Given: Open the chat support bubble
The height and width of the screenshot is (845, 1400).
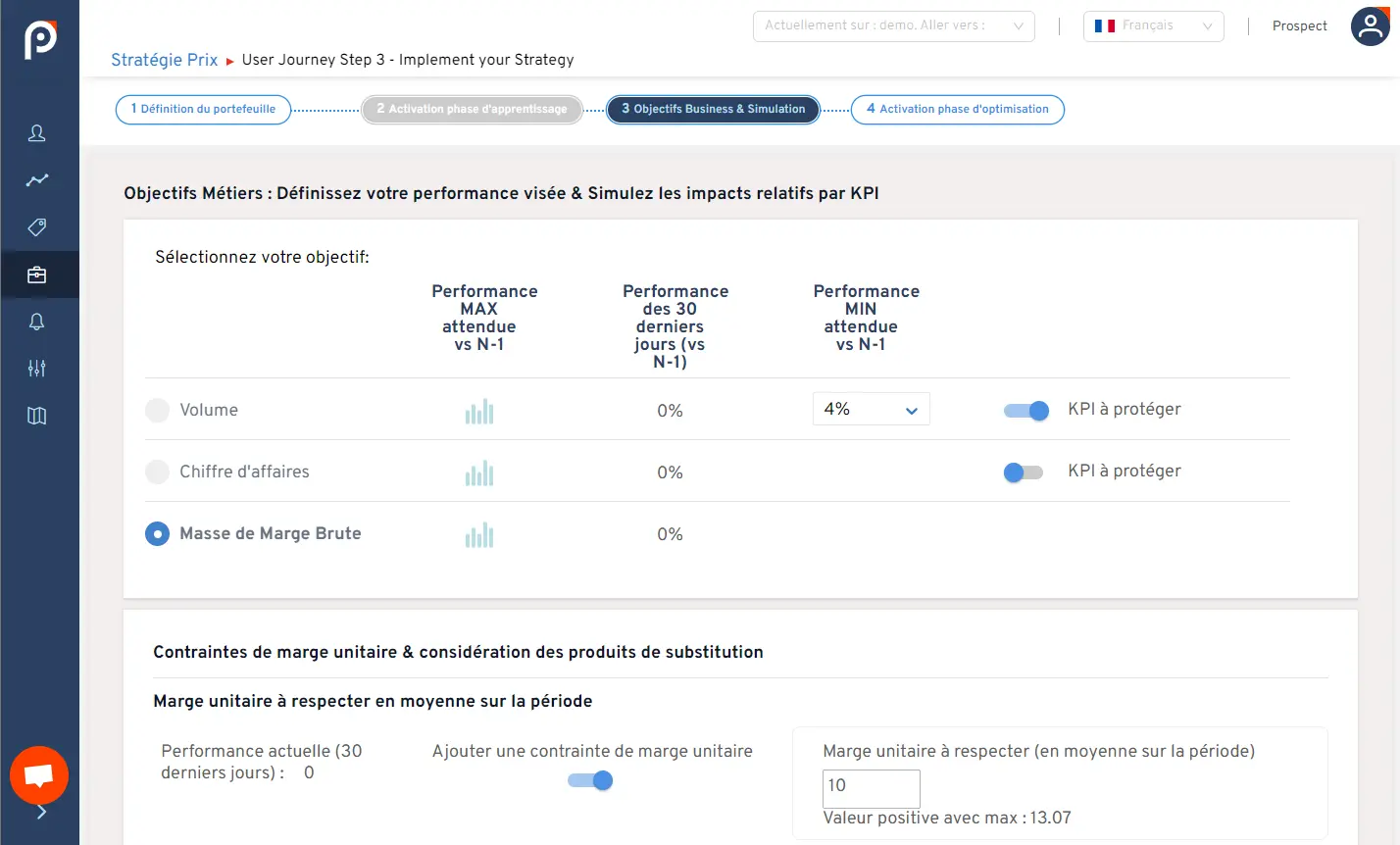Looking at the screenshot, I should [39, 775].
